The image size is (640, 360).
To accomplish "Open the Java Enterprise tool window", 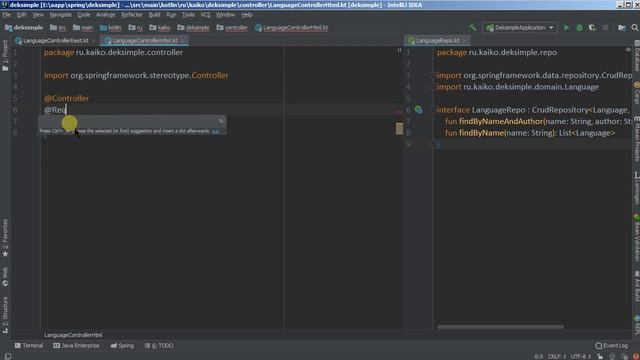I will [x=76, y=346].
